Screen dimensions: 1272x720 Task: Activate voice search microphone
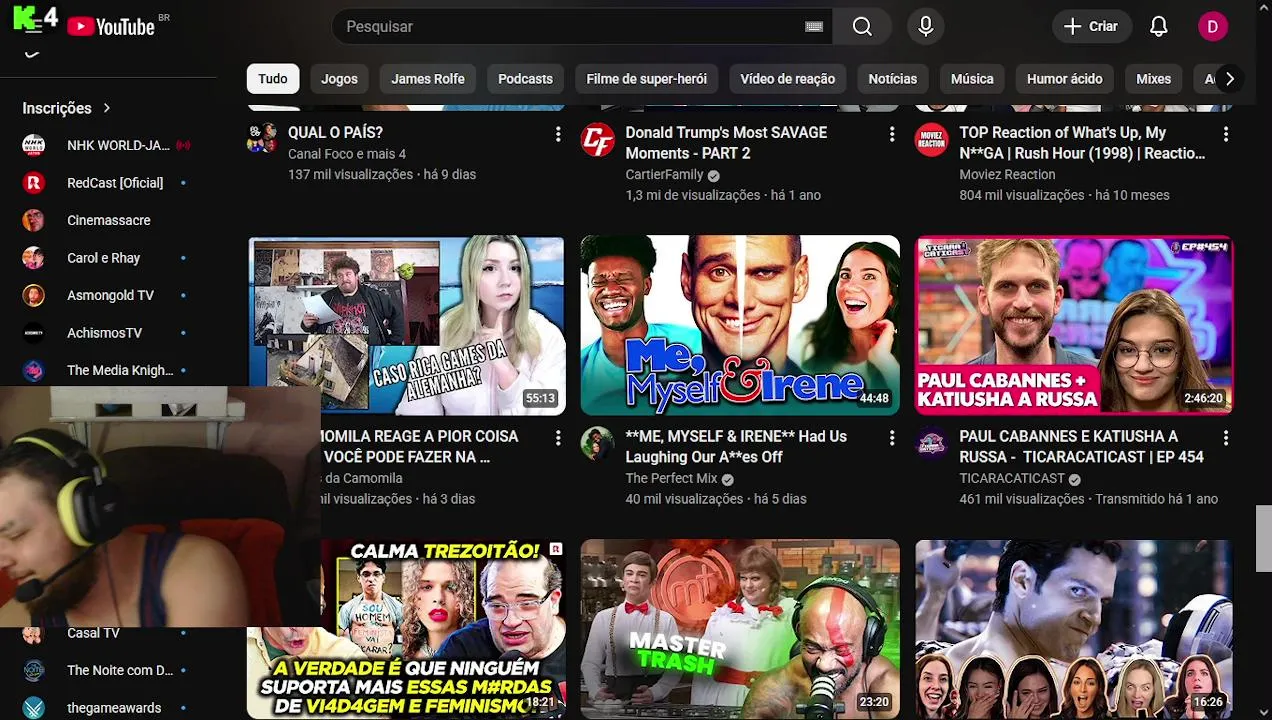coord(926,27)
